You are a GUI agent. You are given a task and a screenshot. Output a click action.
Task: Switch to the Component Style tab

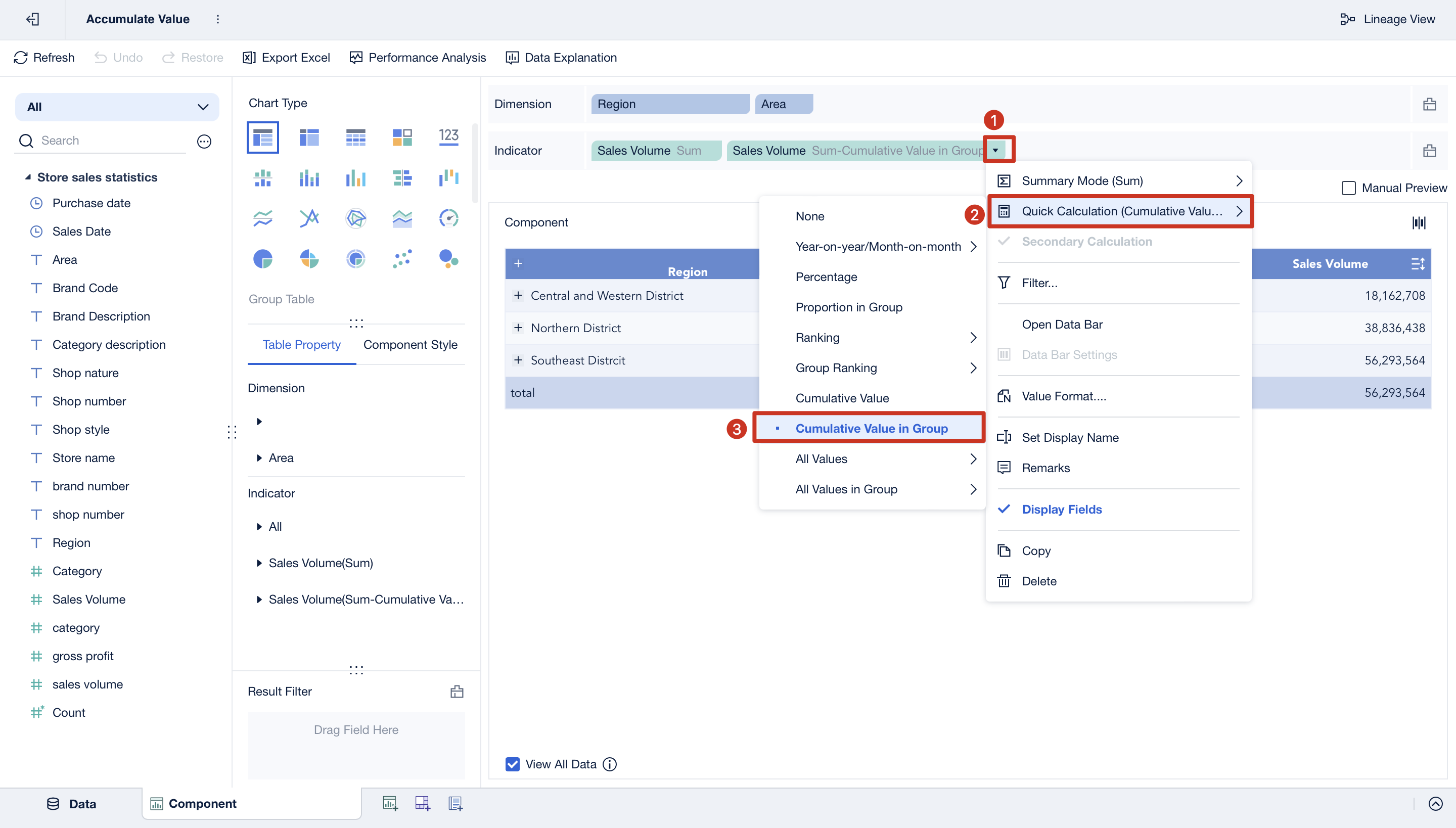[410, 344]
